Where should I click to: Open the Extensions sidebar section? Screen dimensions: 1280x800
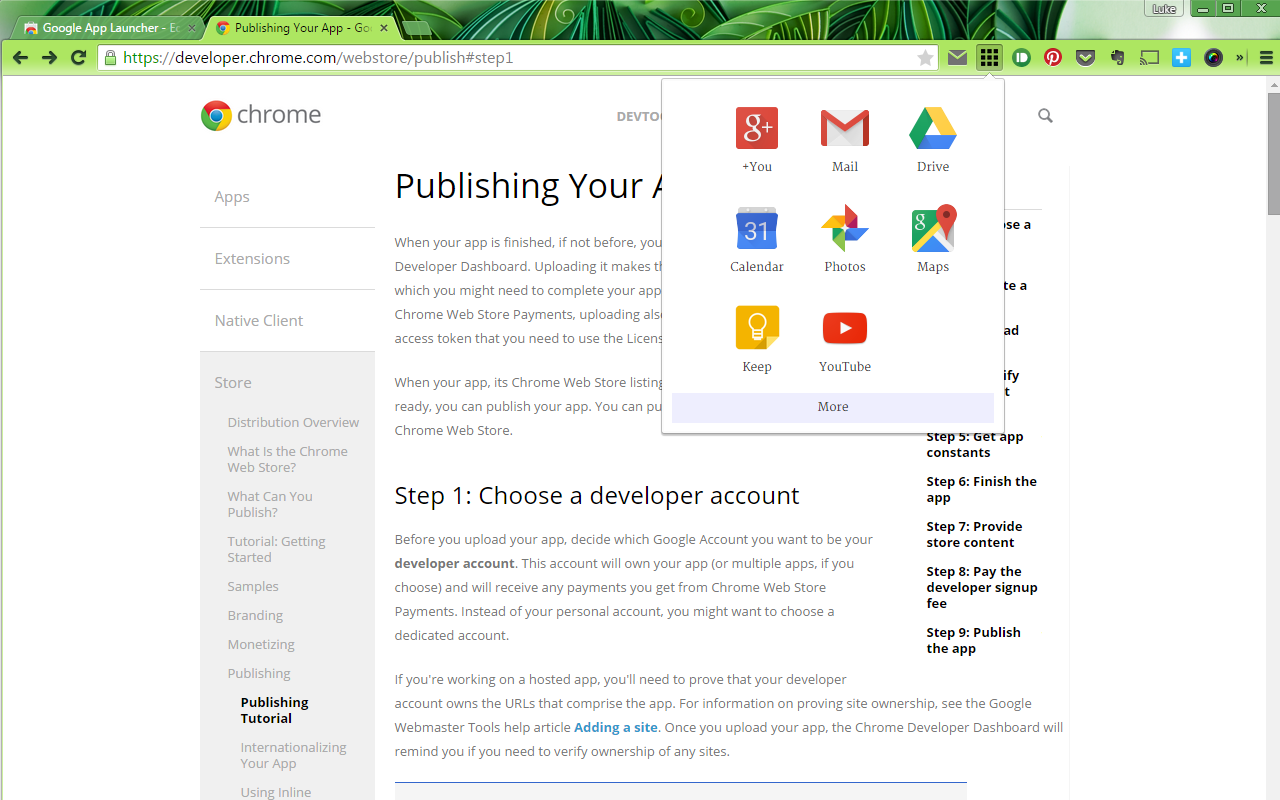tap(252, 259)
